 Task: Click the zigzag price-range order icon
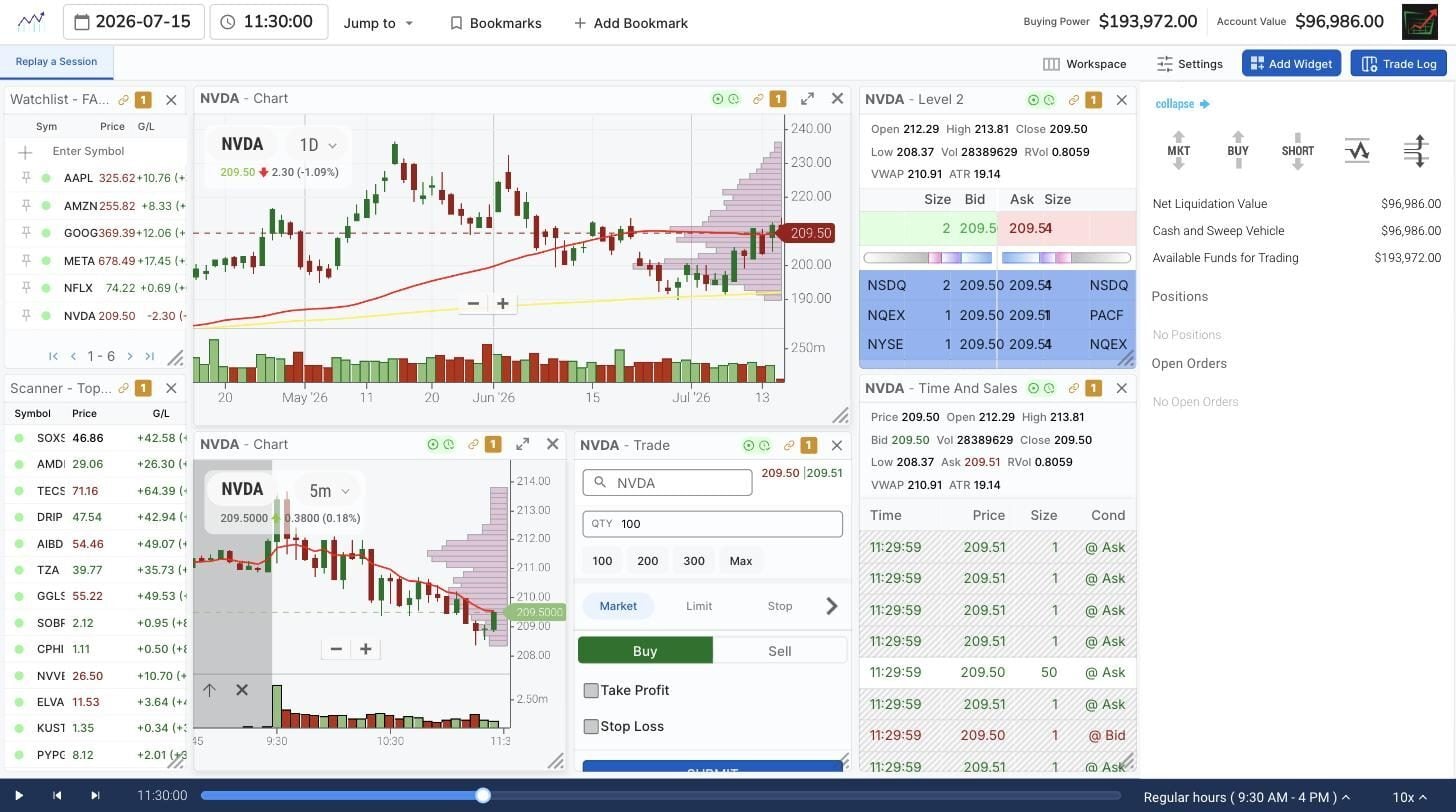point(1357,151)
